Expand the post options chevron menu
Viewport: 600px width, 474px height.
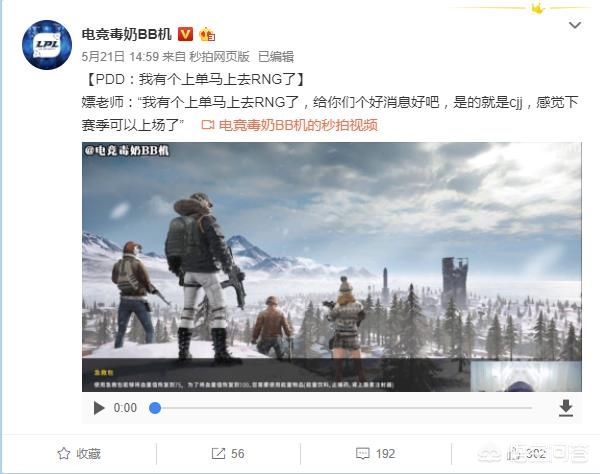pos(575,25)
